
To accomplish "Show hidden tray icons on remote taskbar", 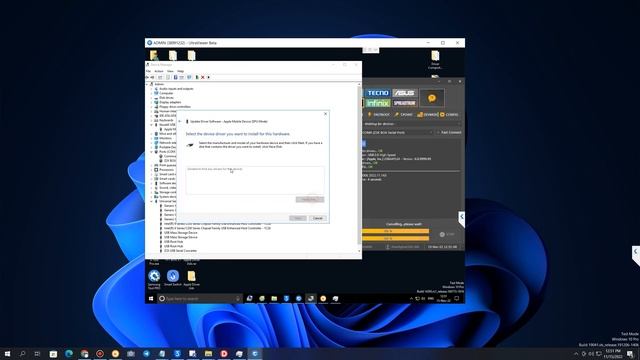I will [x=411, y=299].
